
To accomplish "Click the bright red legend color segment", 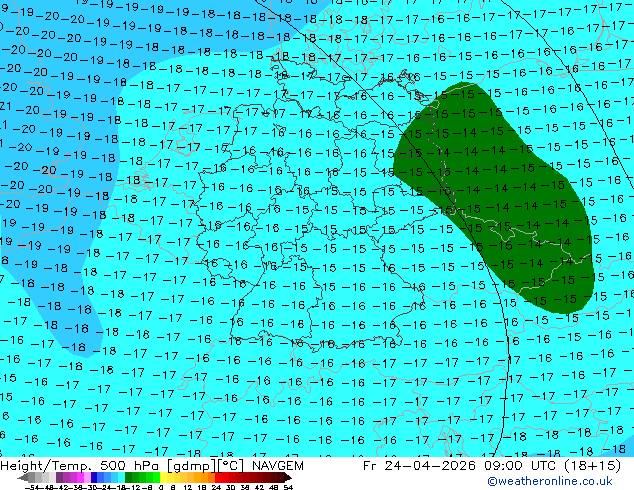I will click(218, 477).
